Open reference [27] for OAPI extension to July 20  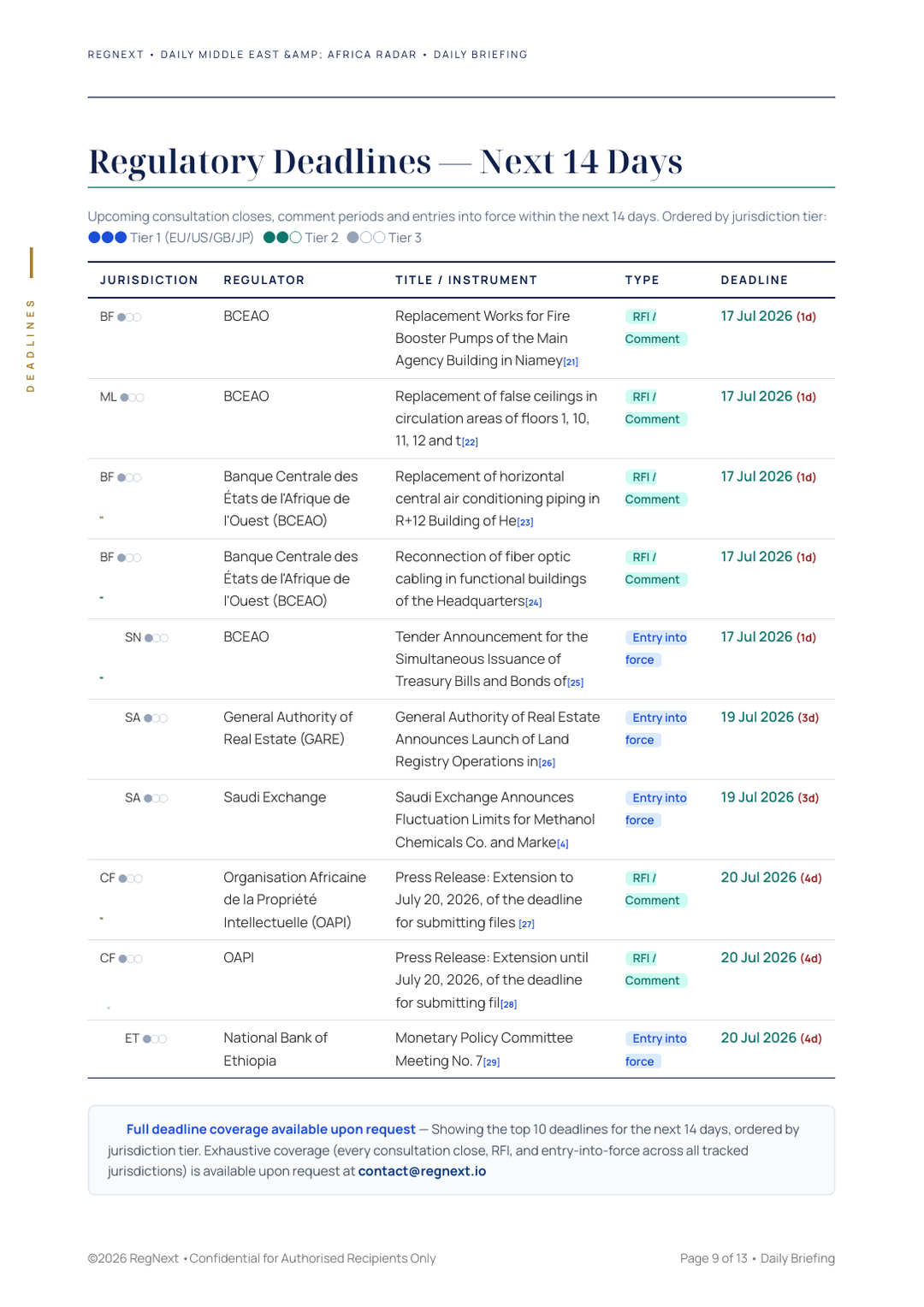click(x=526, y=924)
